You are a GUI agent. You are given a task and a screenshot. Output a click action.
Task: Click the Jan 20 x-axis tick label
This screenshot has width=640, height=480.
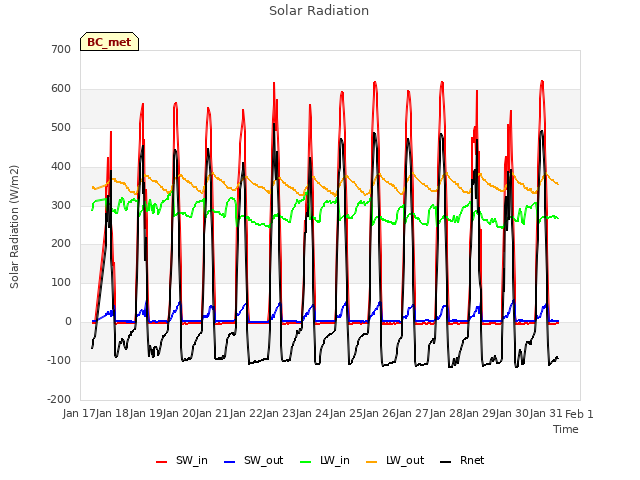click(x=179, y=413)
